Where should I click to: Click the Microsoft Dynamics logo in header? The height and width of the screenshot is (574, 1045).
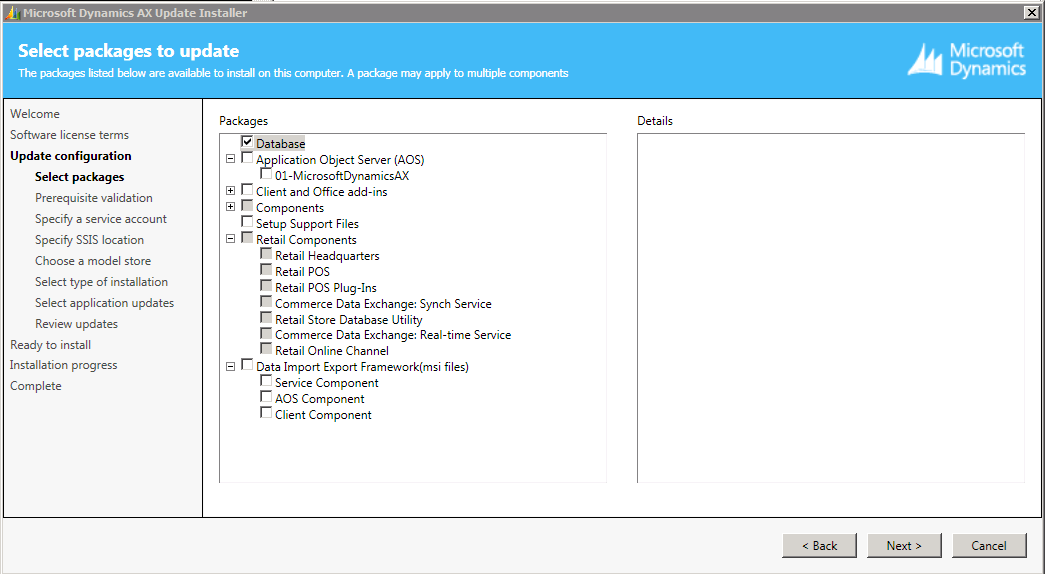pos(966,60)
